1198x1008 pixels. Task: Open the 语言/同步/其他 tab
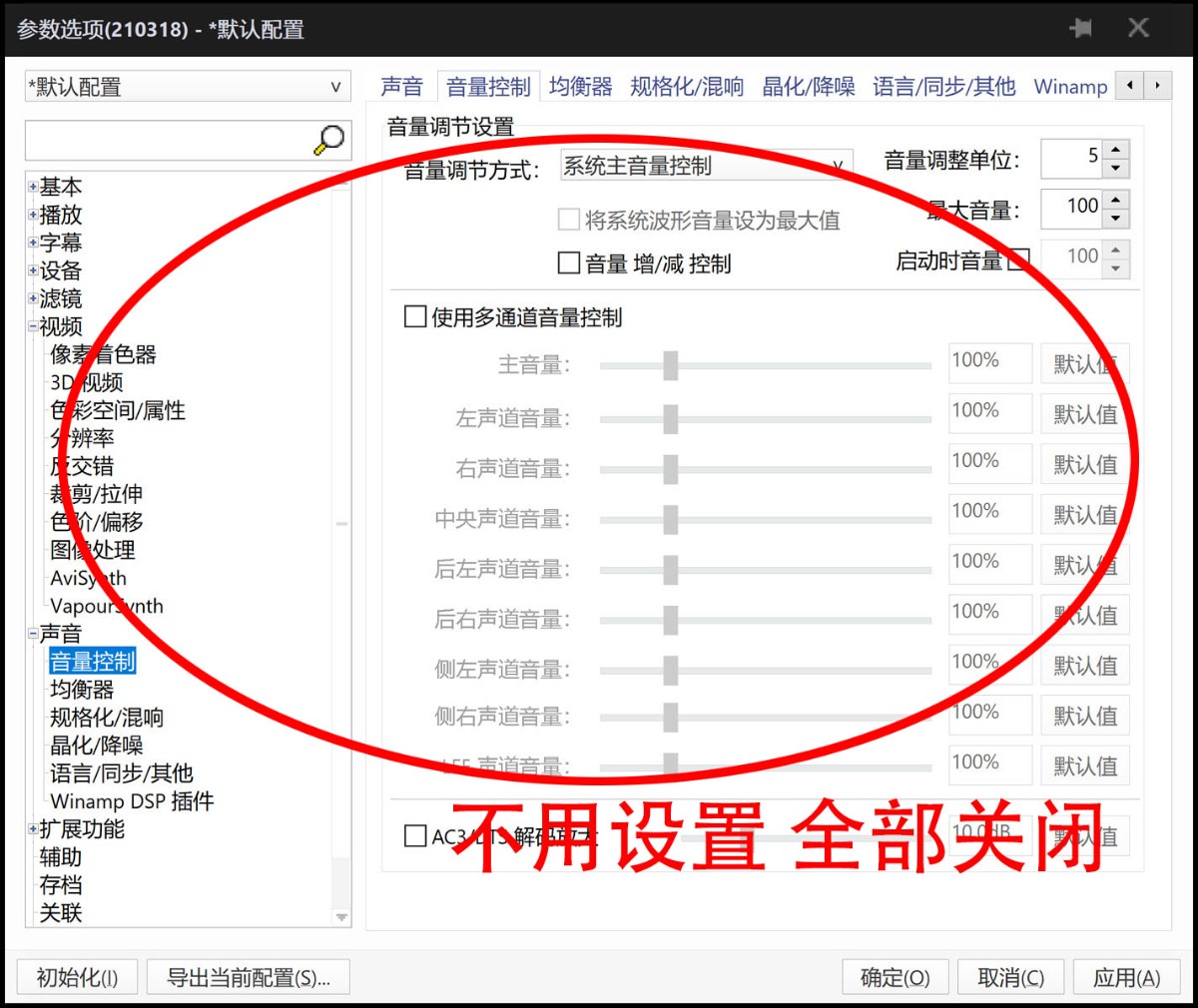coord(943,87)
